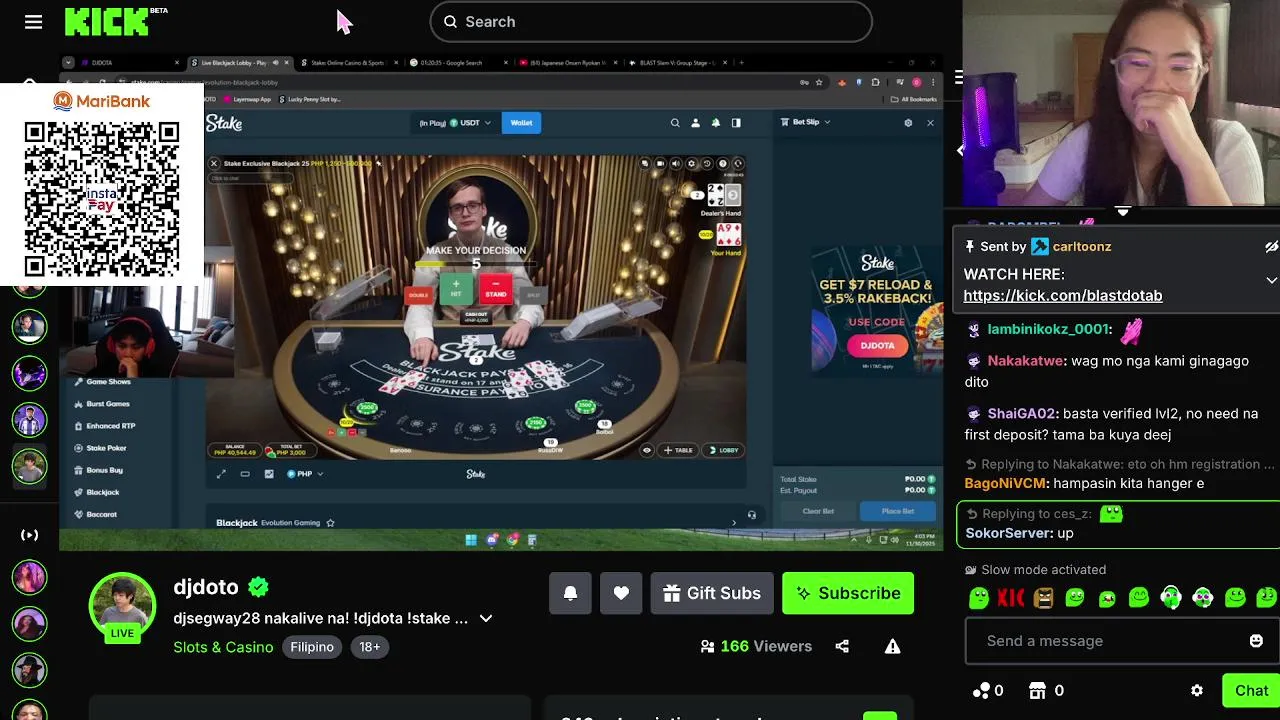The width and height of the screenshot is (1280, 720).
Task: Open chat settings gear
Action: pos(1197,690)
